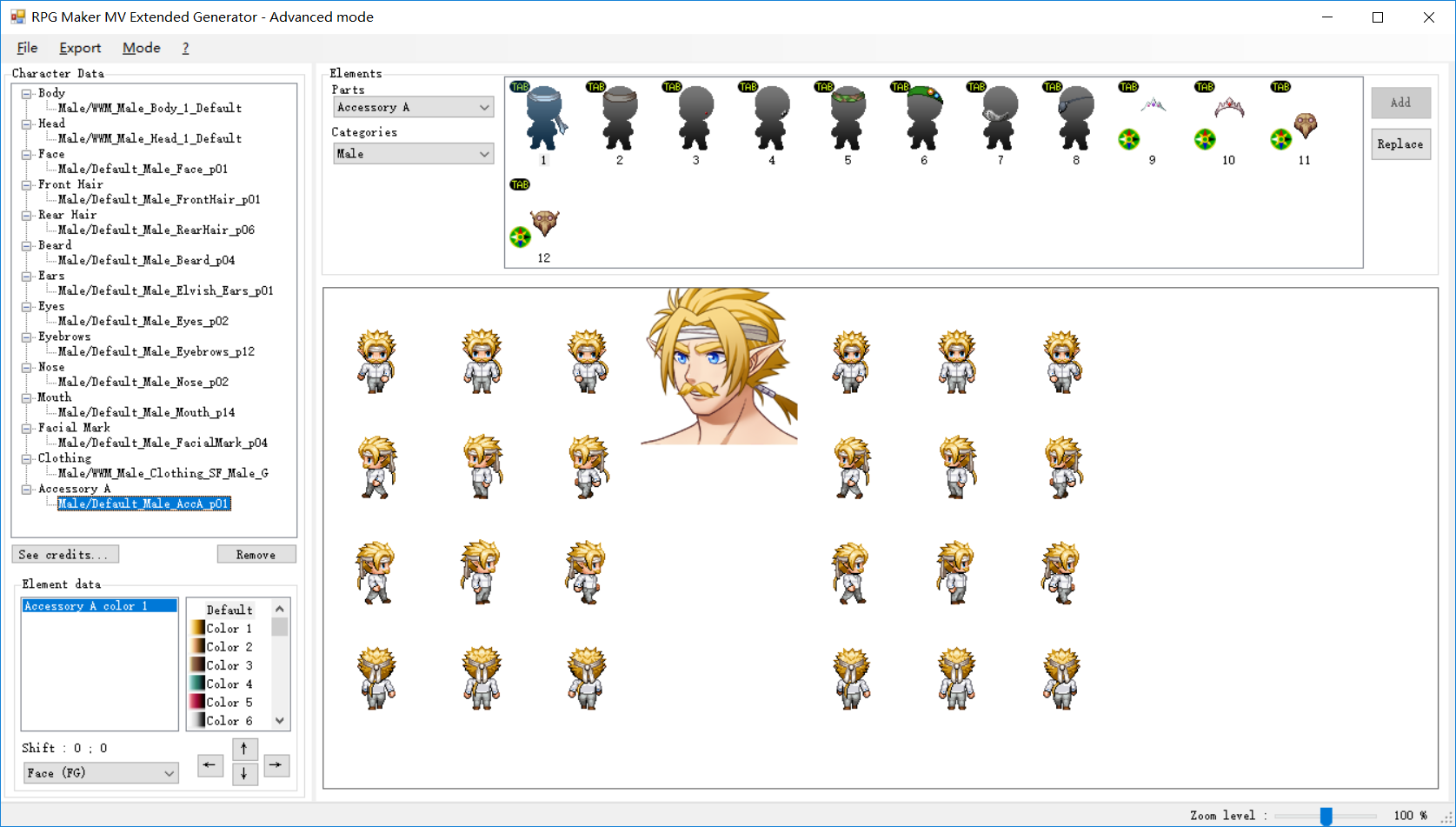Open the Export menu
The height and width of the screenshot is (827, 1456).
pos(80,48)
